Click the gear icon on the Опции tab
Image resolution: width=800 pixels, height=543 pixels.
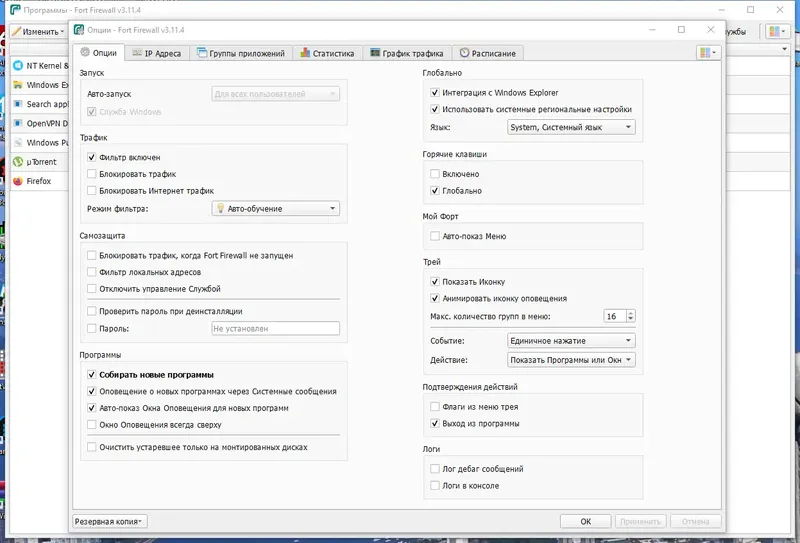(x=85, y=52)
